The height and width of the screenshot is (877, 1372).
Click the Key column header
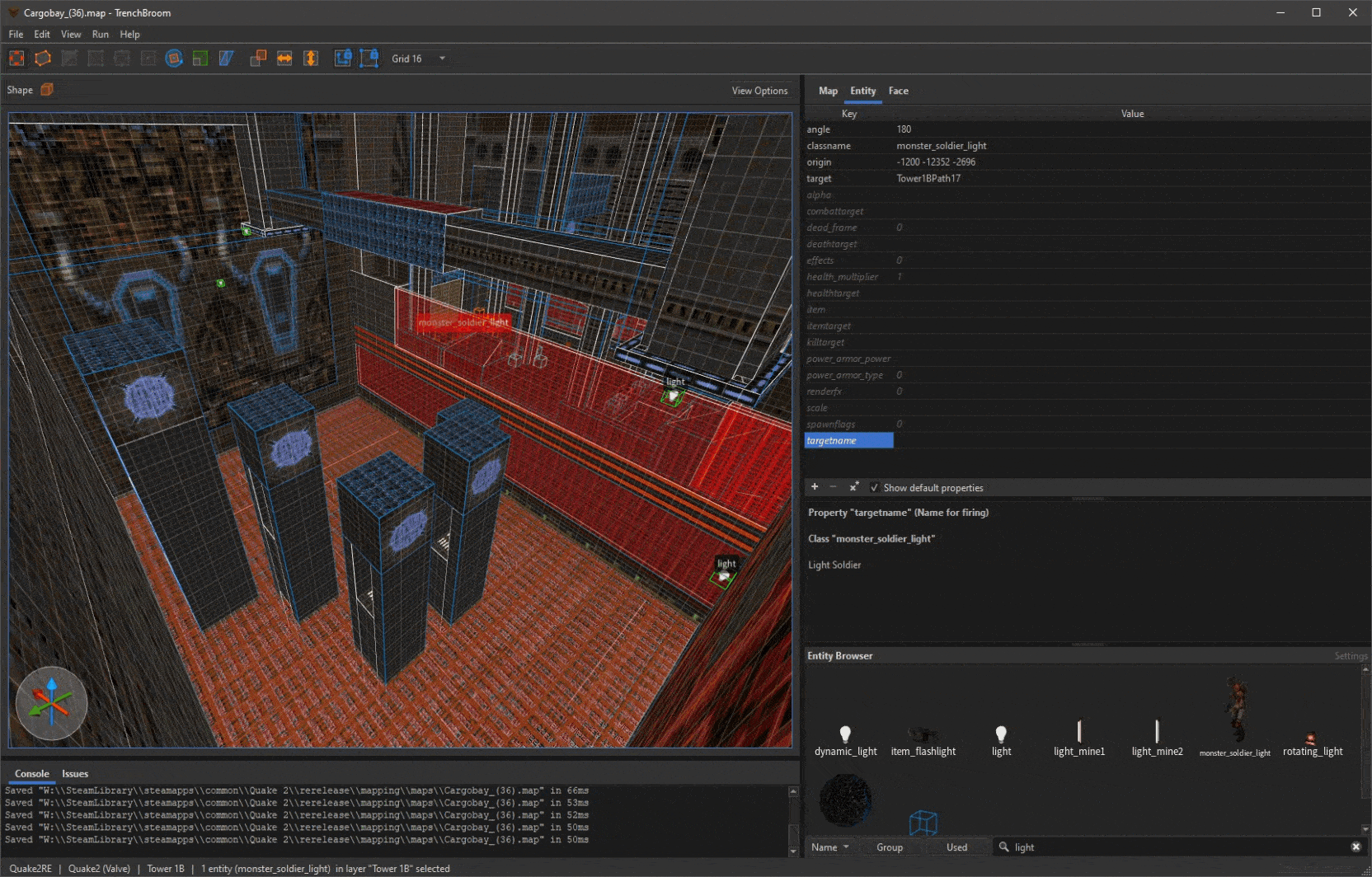(x=848, y=114)
